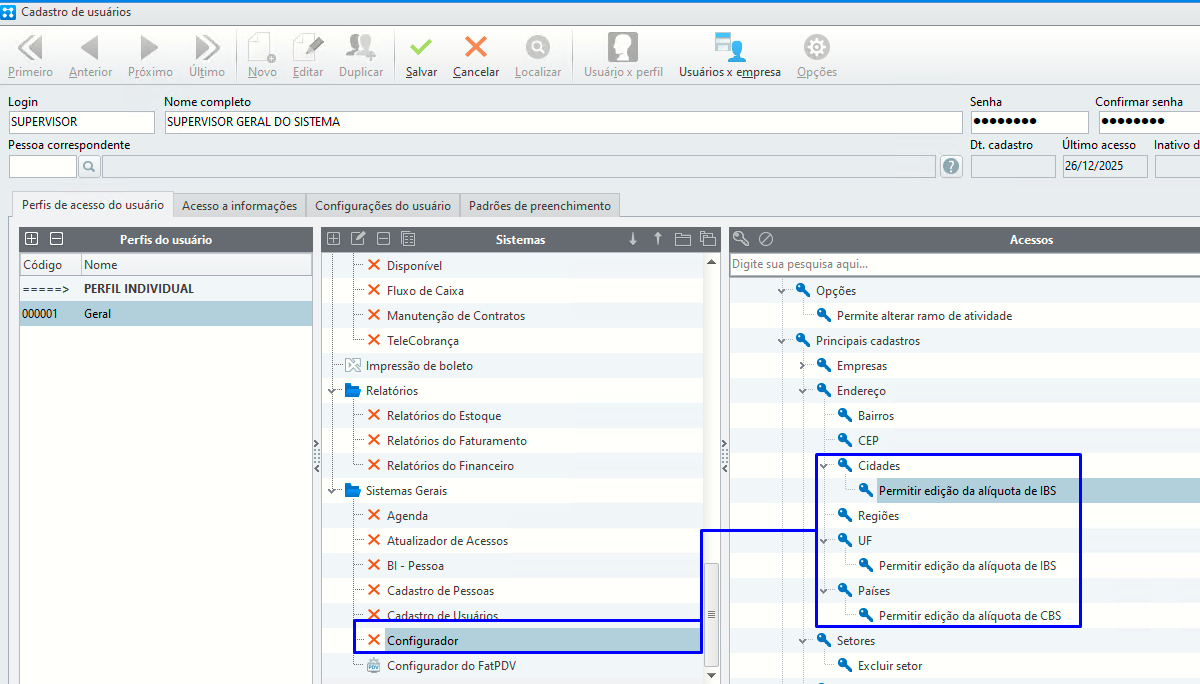
Task: Toggle the X mark beside Relatórios do Estoque
Action: pos(374,416)
